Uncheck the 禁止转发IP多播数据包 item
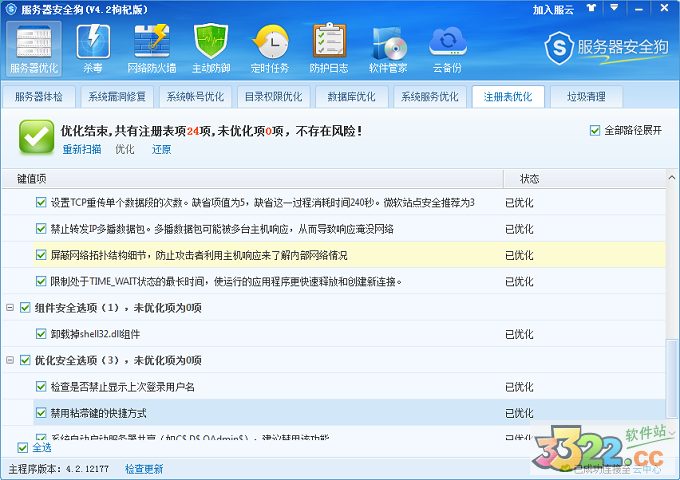The image size is (680, 480). pyautogui.click(x=41, y=229)
